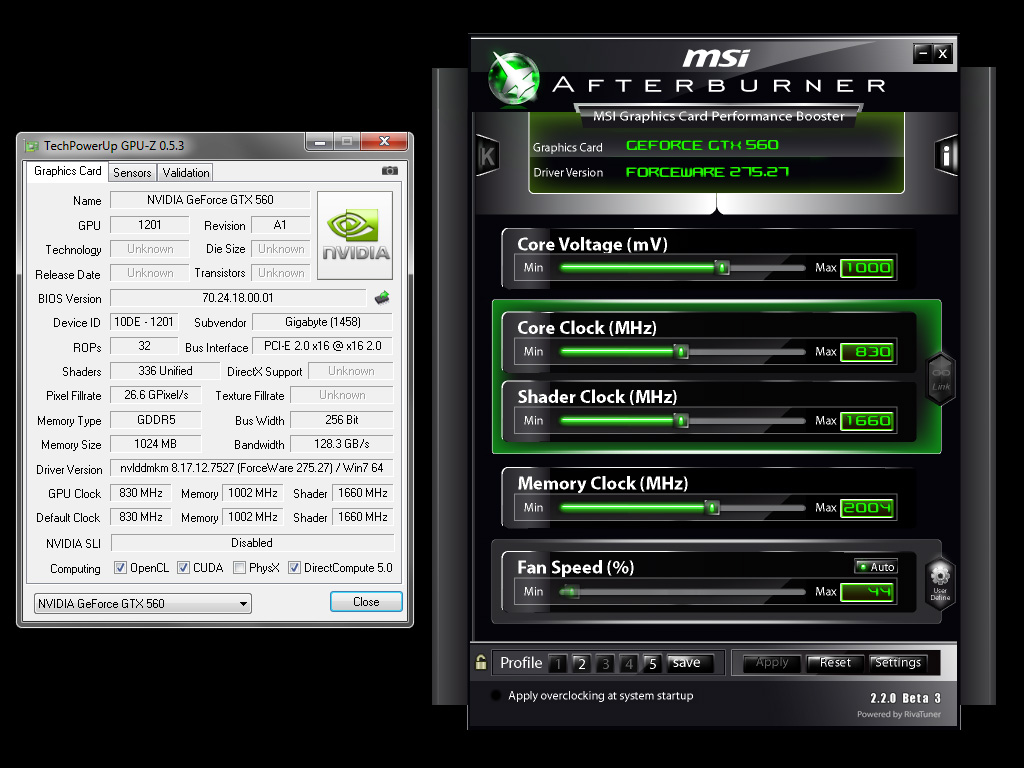Click the Core Clock slider handle
The width and height of the screenshot is (1024, 768).
coord(681,351)
